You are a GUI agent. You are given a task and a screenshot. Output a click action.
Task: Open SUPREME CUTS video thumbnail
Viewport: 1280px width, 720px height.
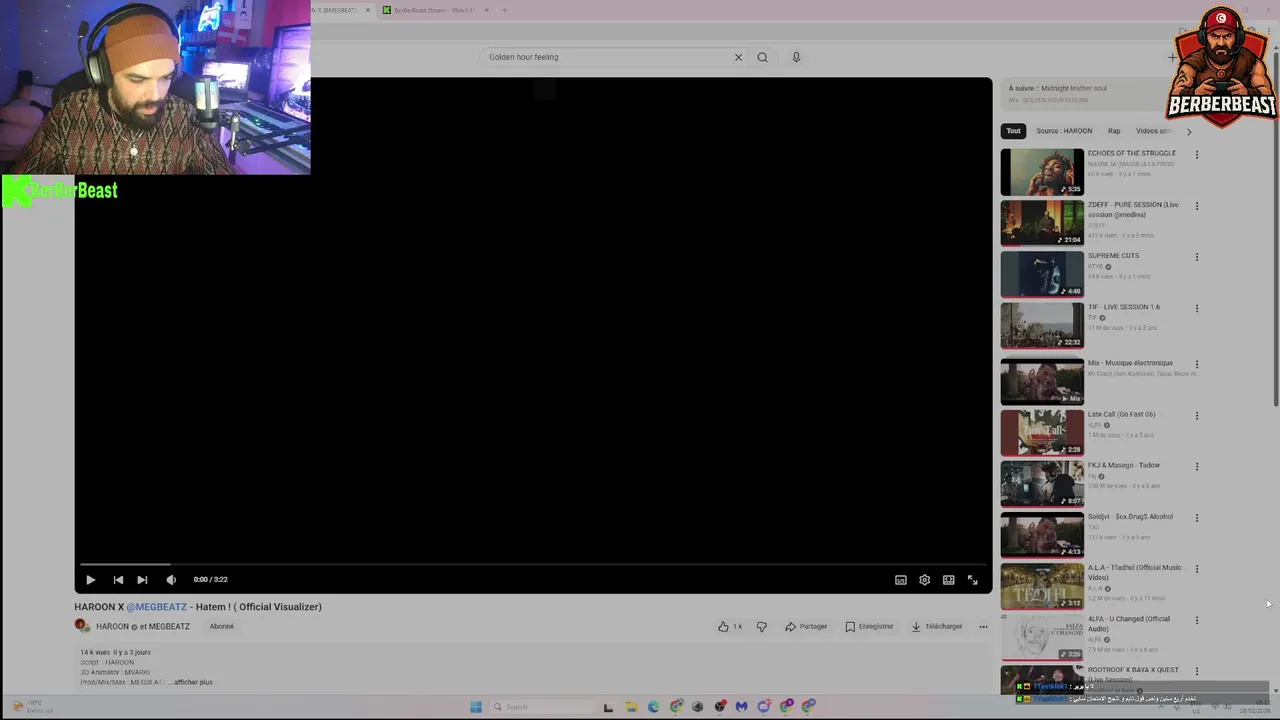[x=1042, y=274]
